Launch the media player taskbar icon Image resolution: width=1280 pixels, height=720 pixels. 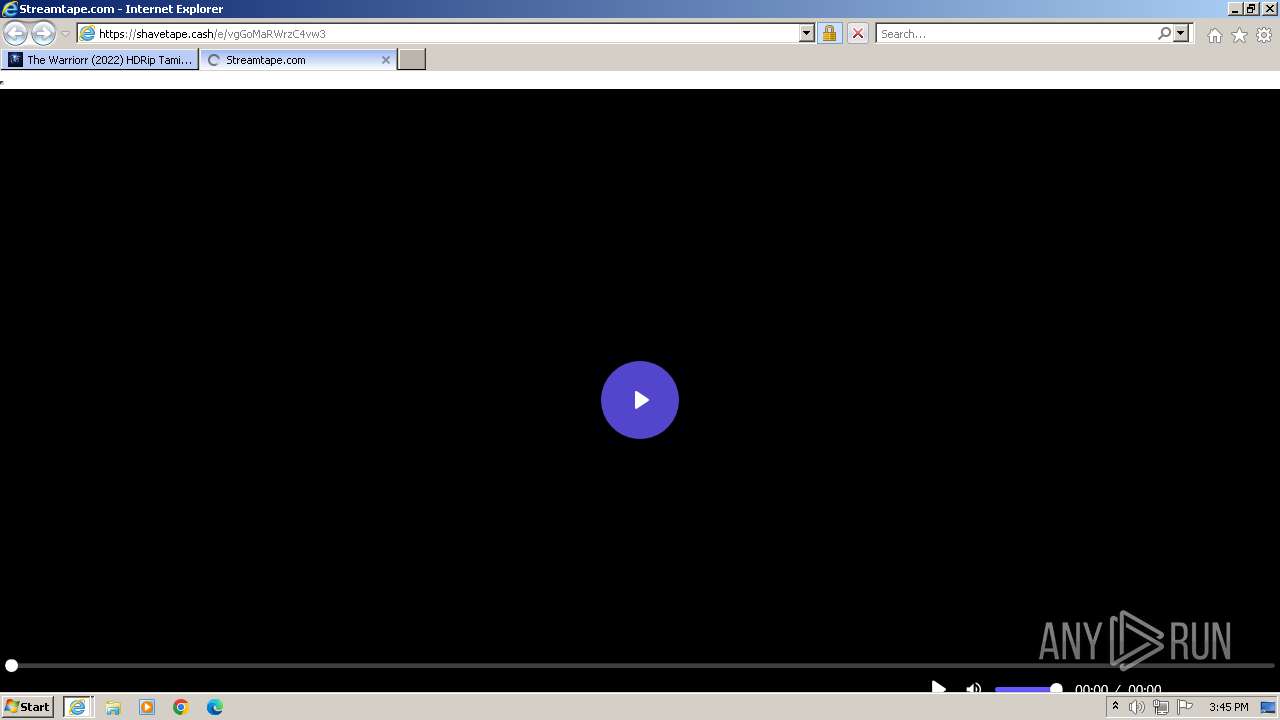[147, 707]
